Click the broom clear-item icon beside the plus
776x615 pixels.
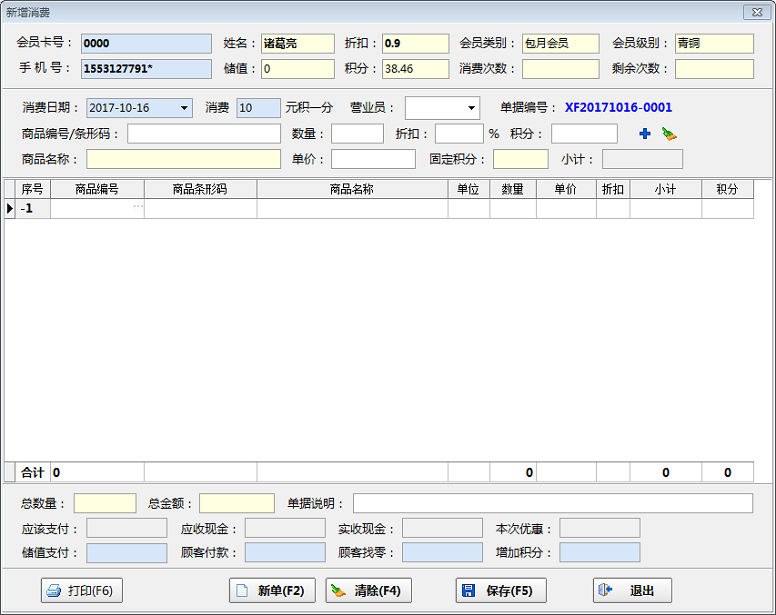(668, 134)
